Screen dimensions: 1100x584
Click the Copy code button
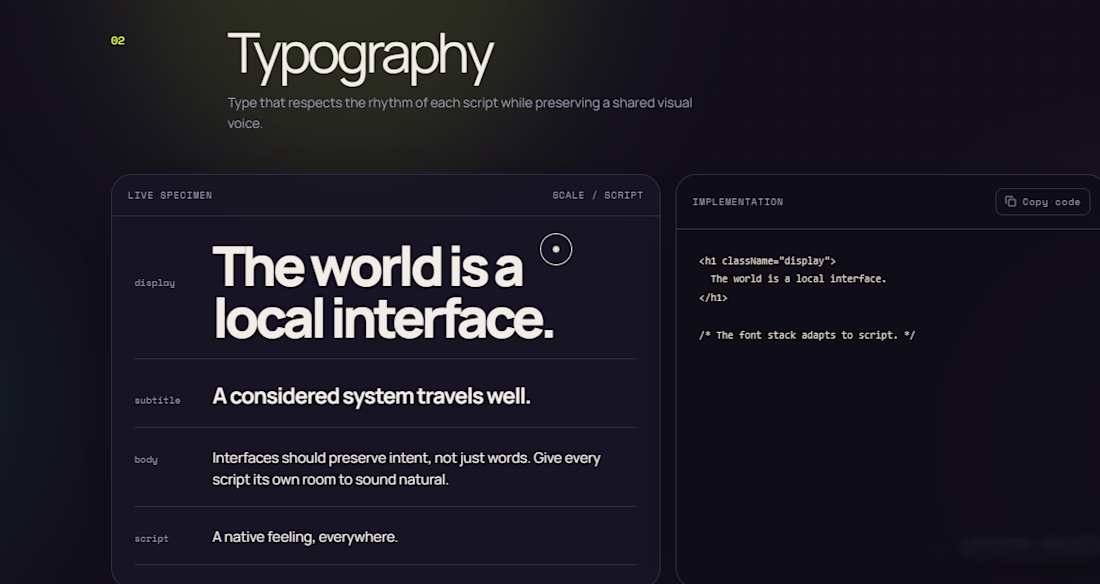coord(1042,201)
